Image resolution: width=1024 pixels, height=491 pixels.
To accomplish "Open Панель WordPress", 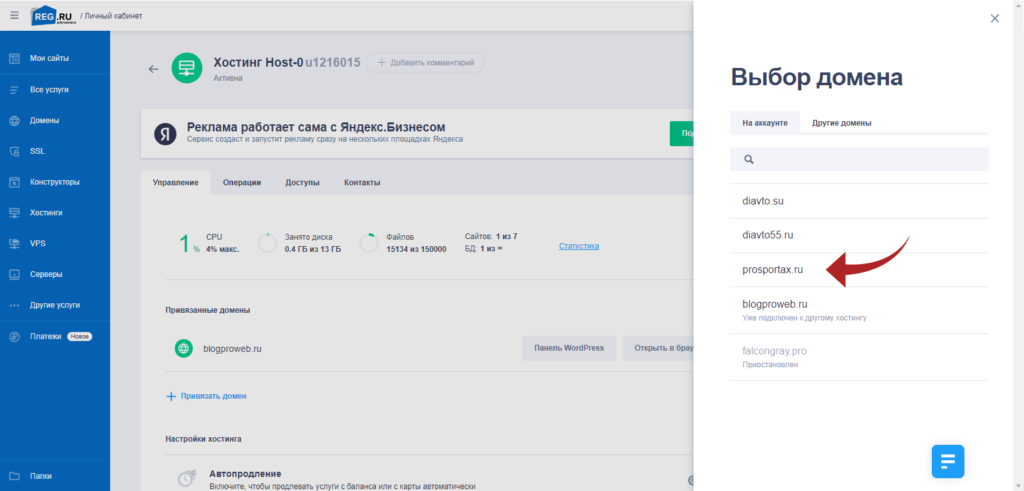I will coord(569,348).
